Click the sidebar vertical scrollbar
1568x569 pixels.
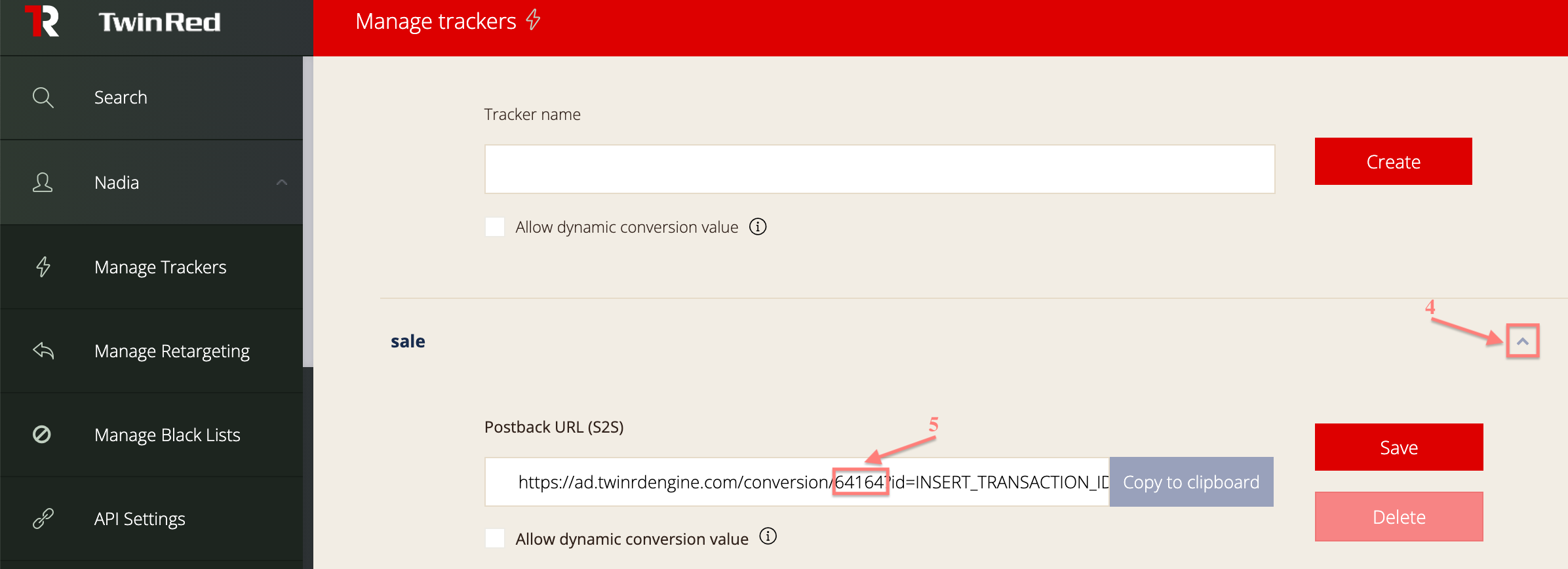308,211
